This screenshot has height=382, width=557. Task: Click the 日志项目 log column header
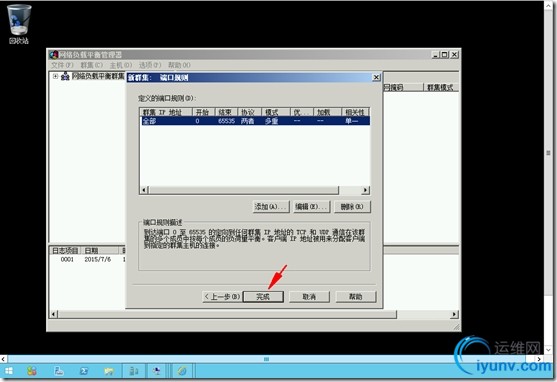tap(65, 251)
